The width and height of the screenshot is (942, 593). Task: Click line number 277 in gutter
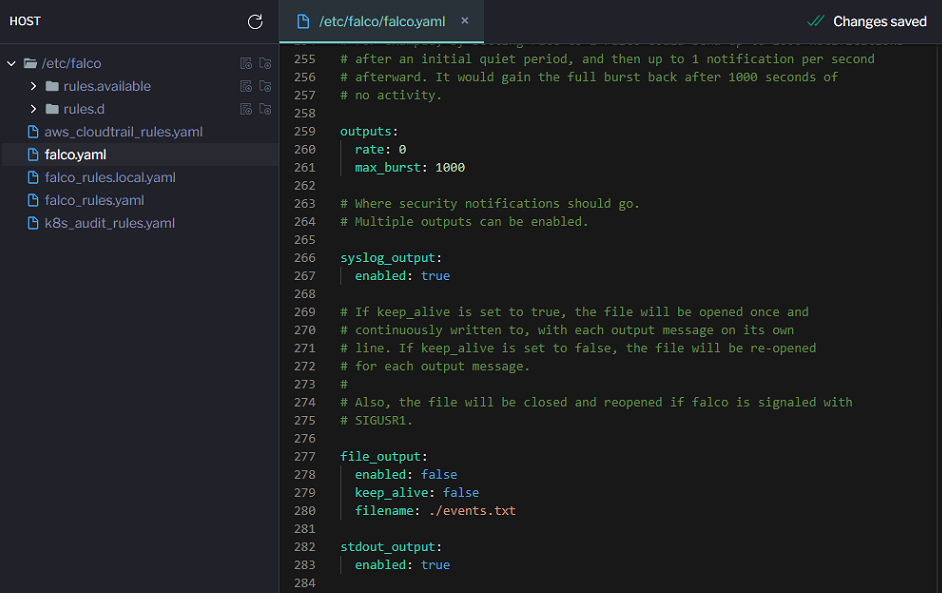pyautogui.click(x=305, y=457)
